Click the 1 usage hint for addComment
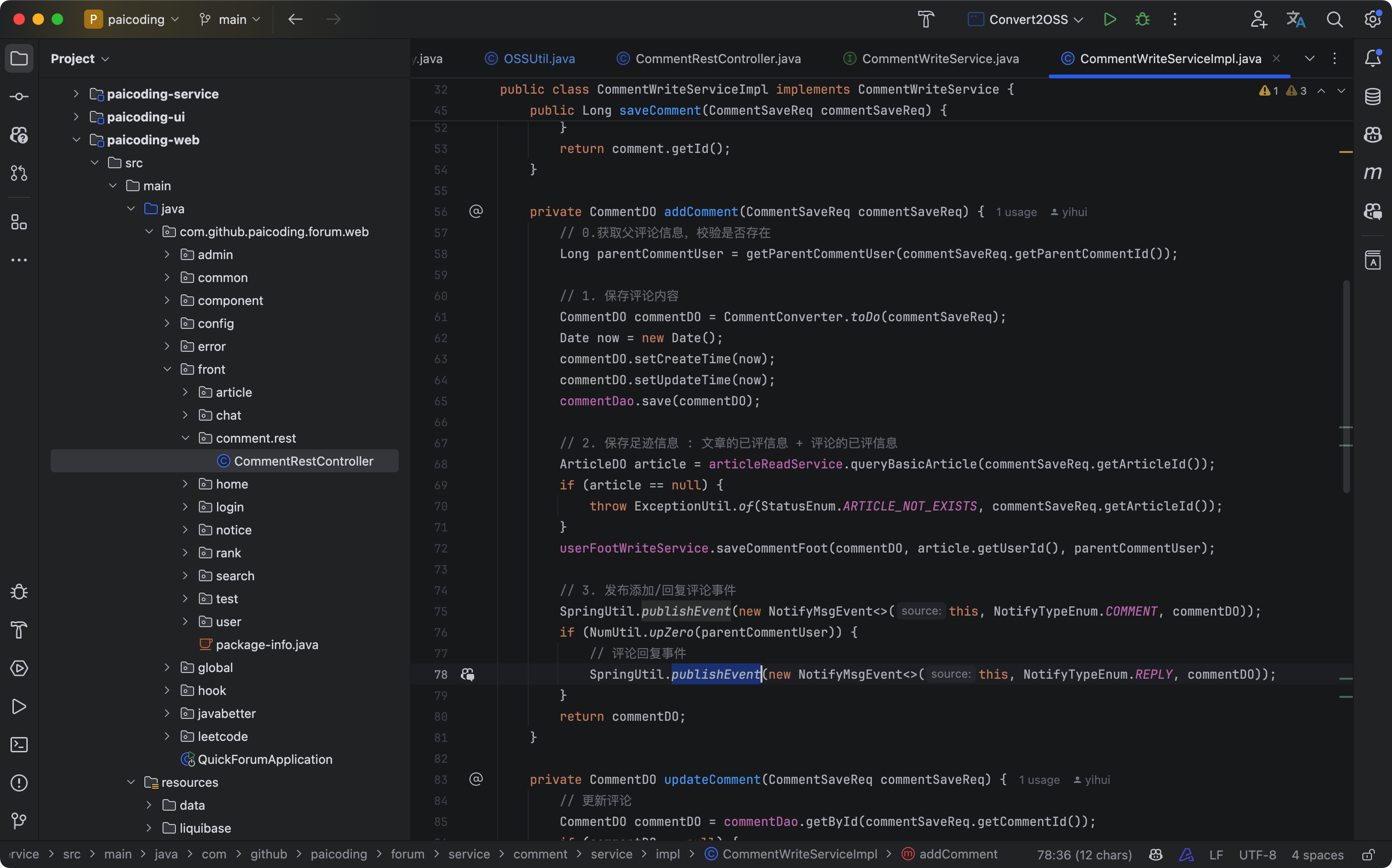The width and height of the screenshot is (1392, 868). pos(1016,212)
